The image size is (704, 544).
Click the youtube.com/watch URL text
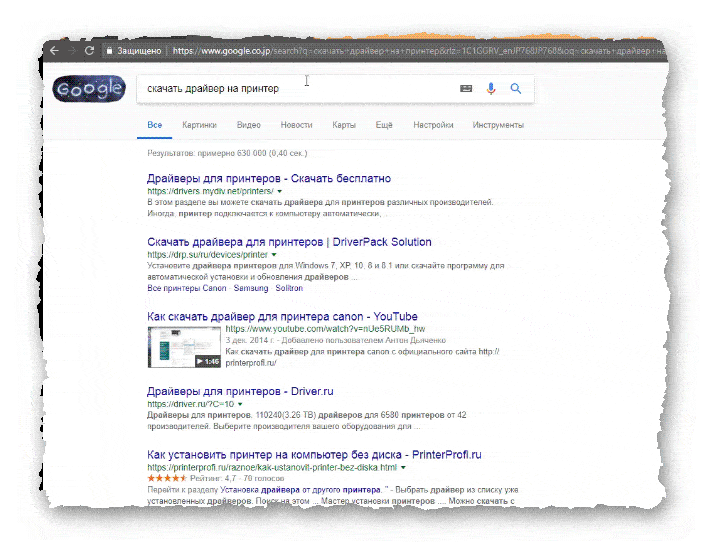[325, 329]
